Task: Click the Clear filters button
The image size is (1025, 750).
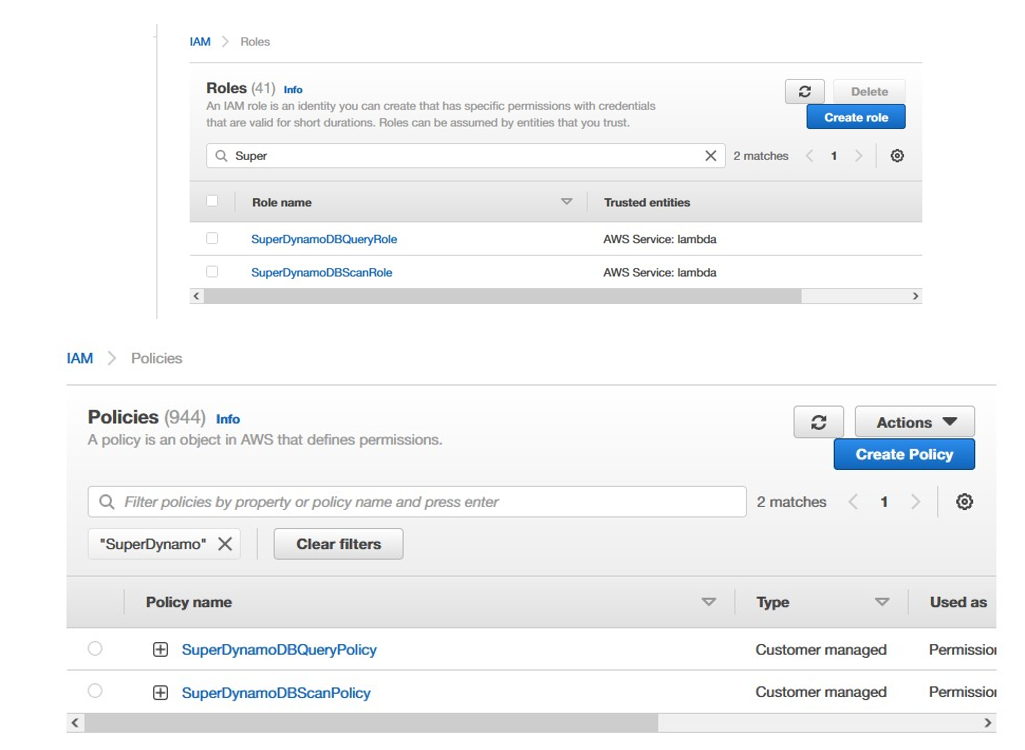Action: pos(339,544)
